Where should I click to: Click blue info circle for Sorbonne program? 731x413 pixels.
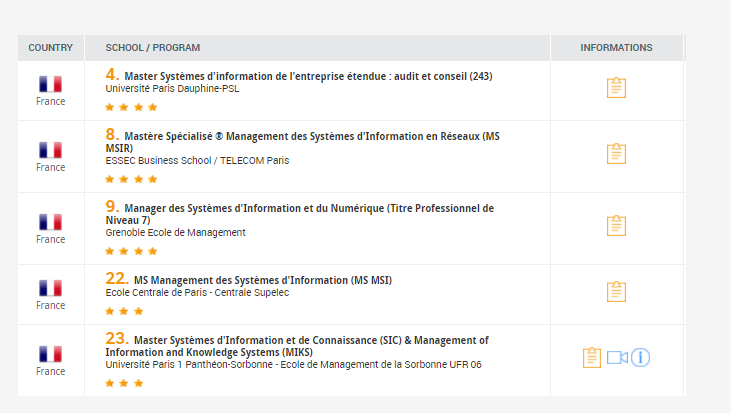tap(640, 357)
